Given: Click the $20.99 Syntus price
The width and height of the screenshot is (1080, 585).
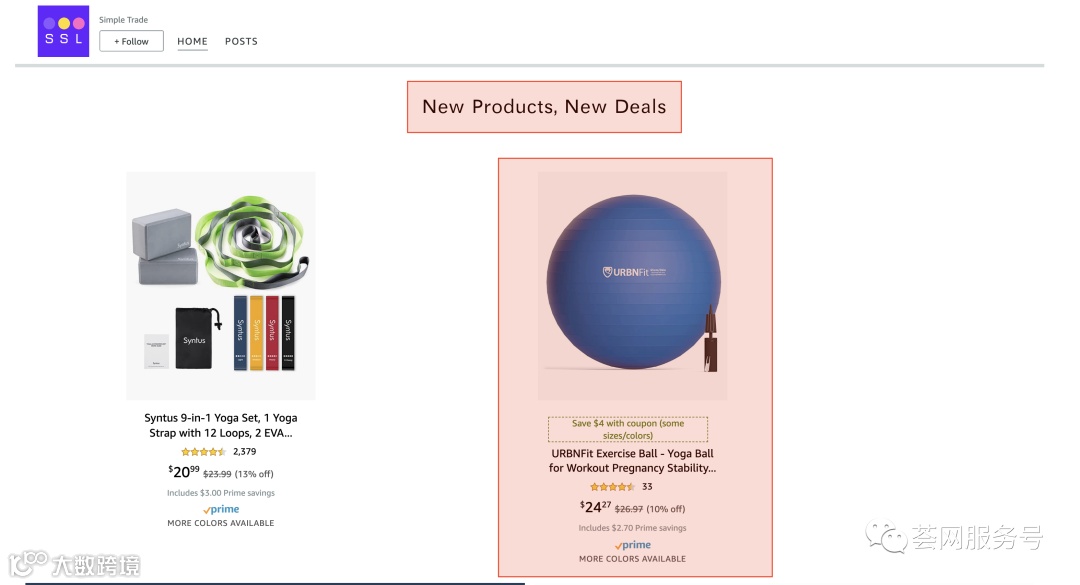Looking at the screenshot, I should [184, 472].
